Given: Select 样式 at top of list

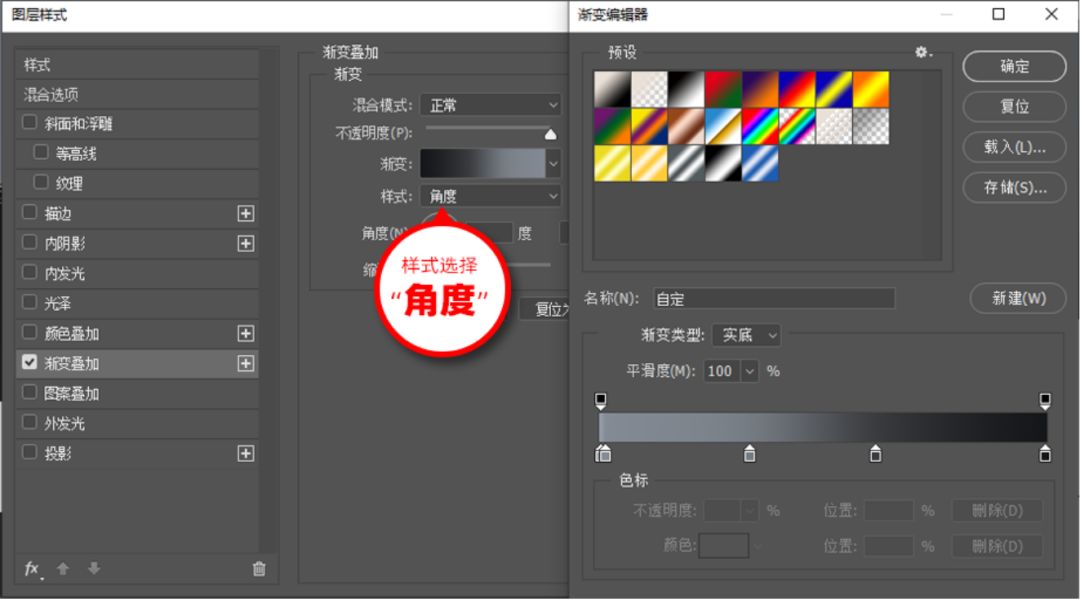Looking at the screenshot, I should 38,65.
